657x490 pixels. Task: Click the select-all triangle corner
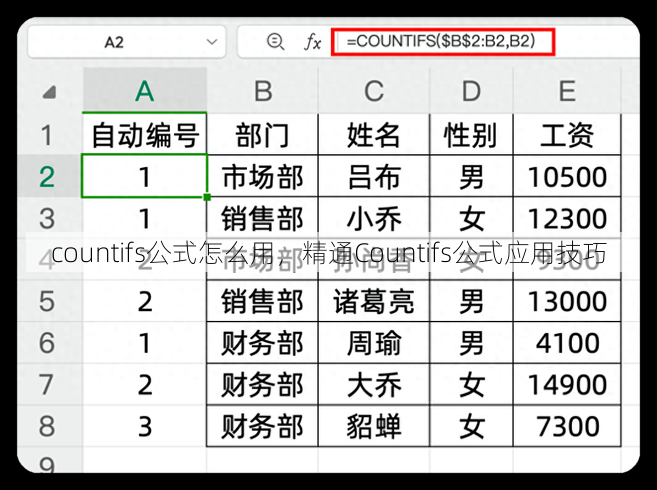49,92
